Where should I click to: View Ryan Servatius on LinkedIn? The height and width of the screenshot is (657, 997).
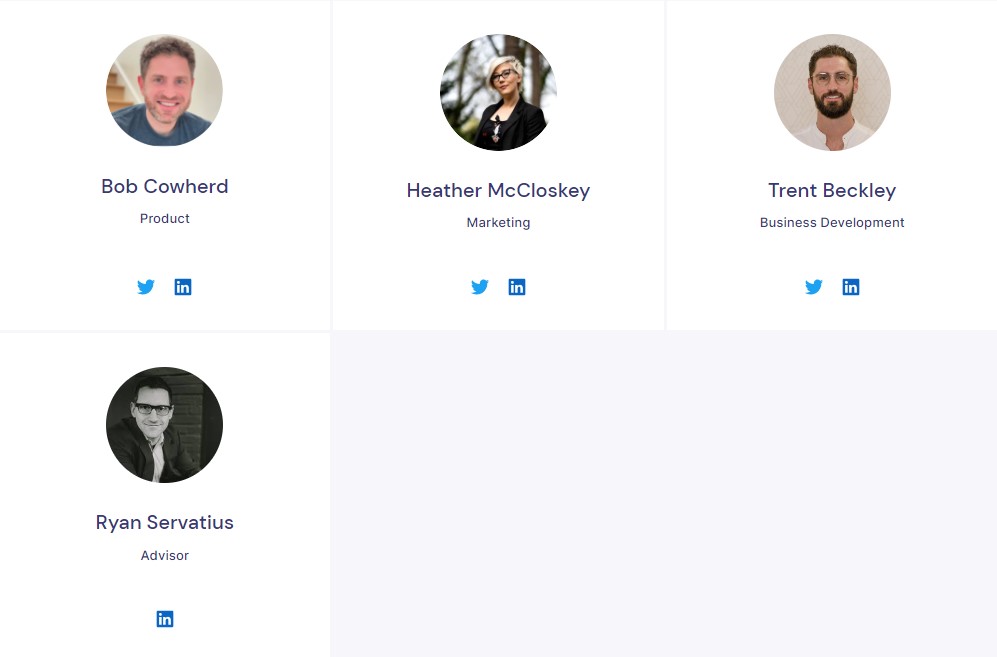pos(165,619)
